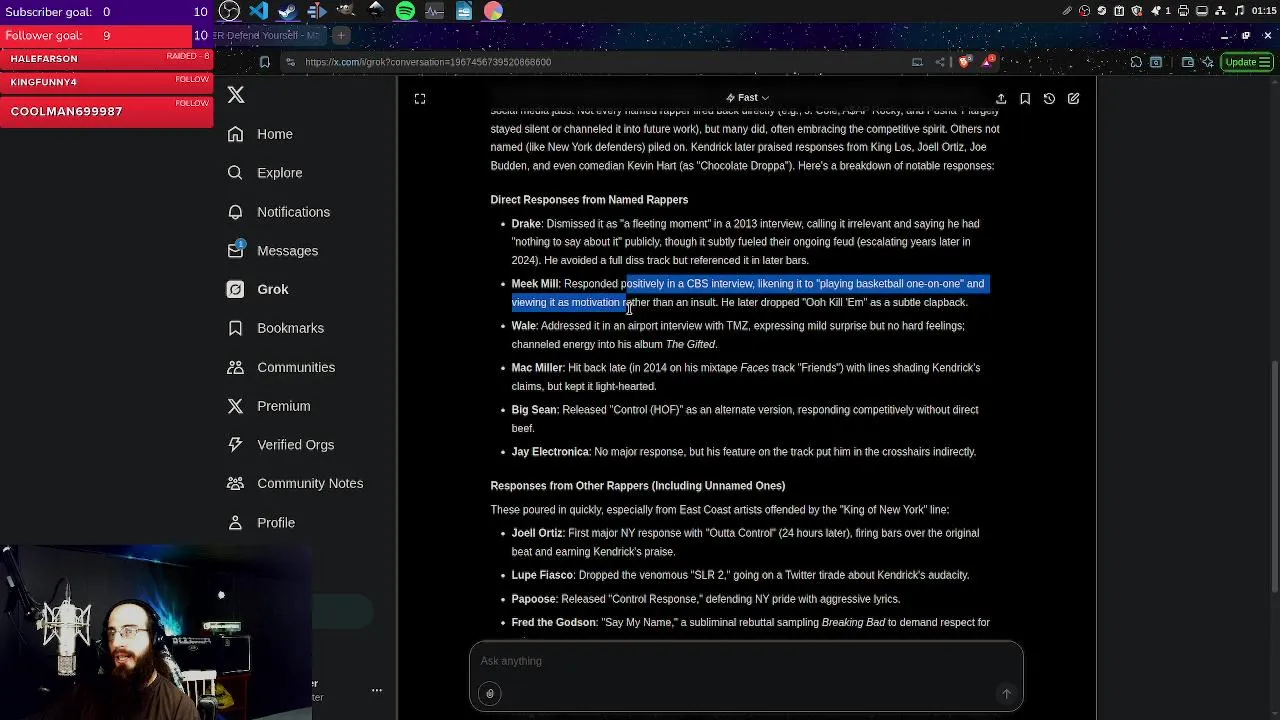Click the browser address bar URL
Image resolution: width=1280 pixels, height=720 pixels.
pyautogui.click(x=428, y=62)
